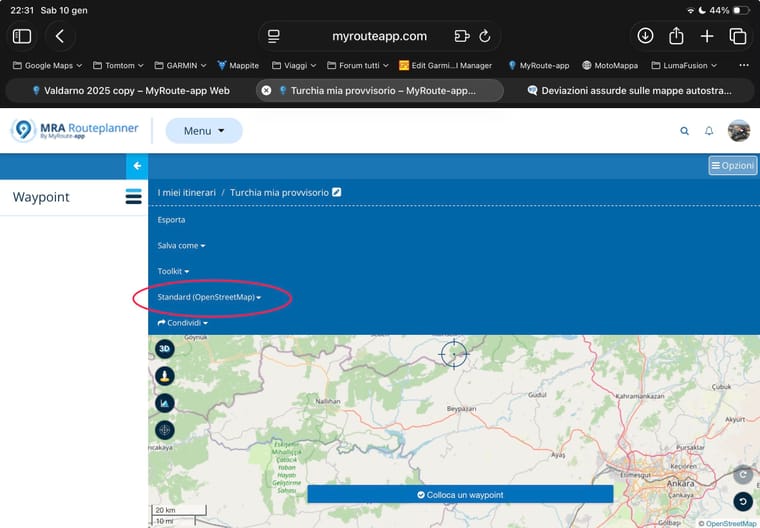Toggle the 3D map view button
Screen dimensions: 760x528
pos(165,349)
